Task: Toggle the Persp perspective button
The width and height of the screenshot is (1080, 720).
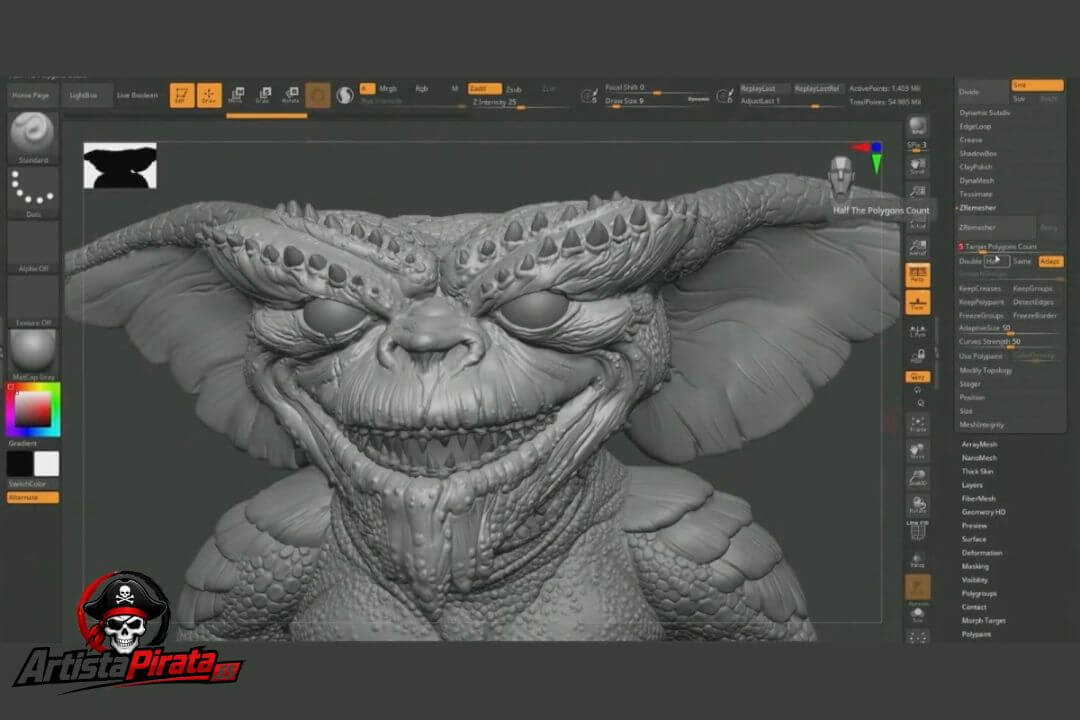Action: (917, 274)
